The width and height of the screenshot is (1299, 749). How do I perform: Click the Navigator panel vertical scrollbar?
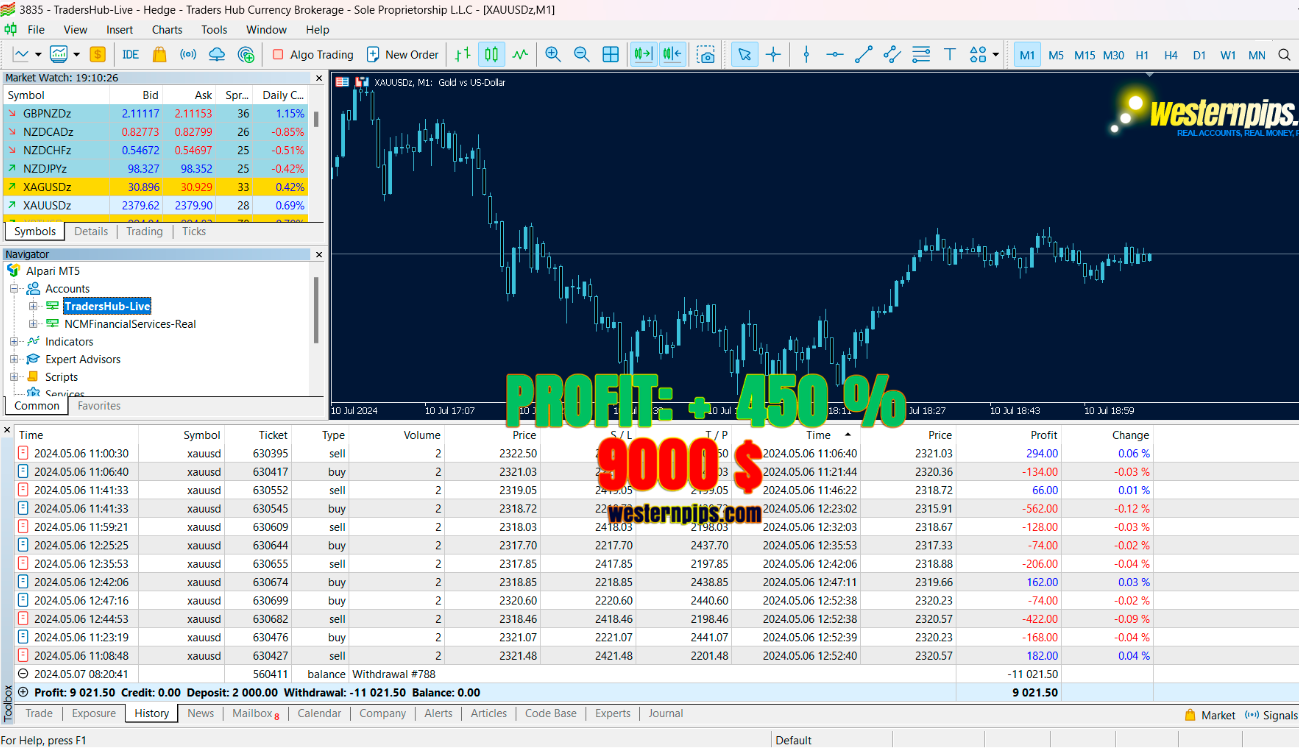(x=316, y=310)
